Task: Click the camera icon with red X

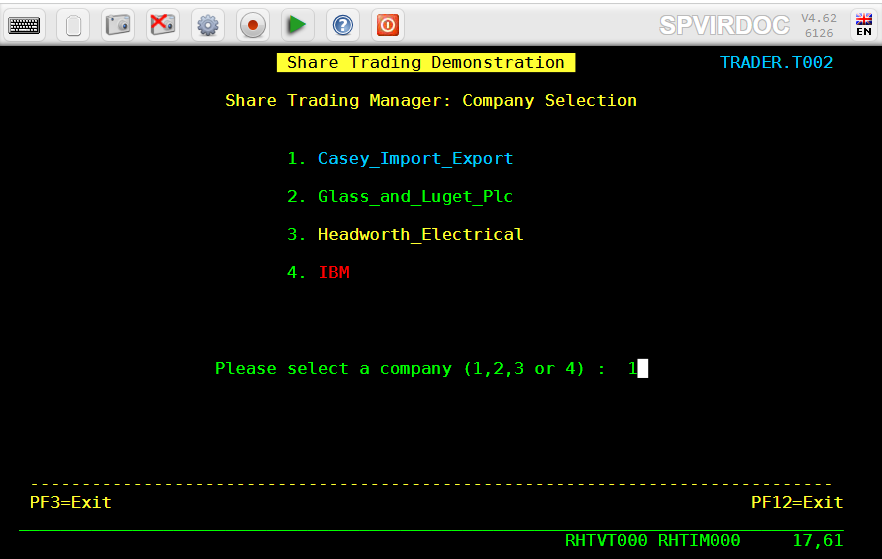Action: click(163, 25)
